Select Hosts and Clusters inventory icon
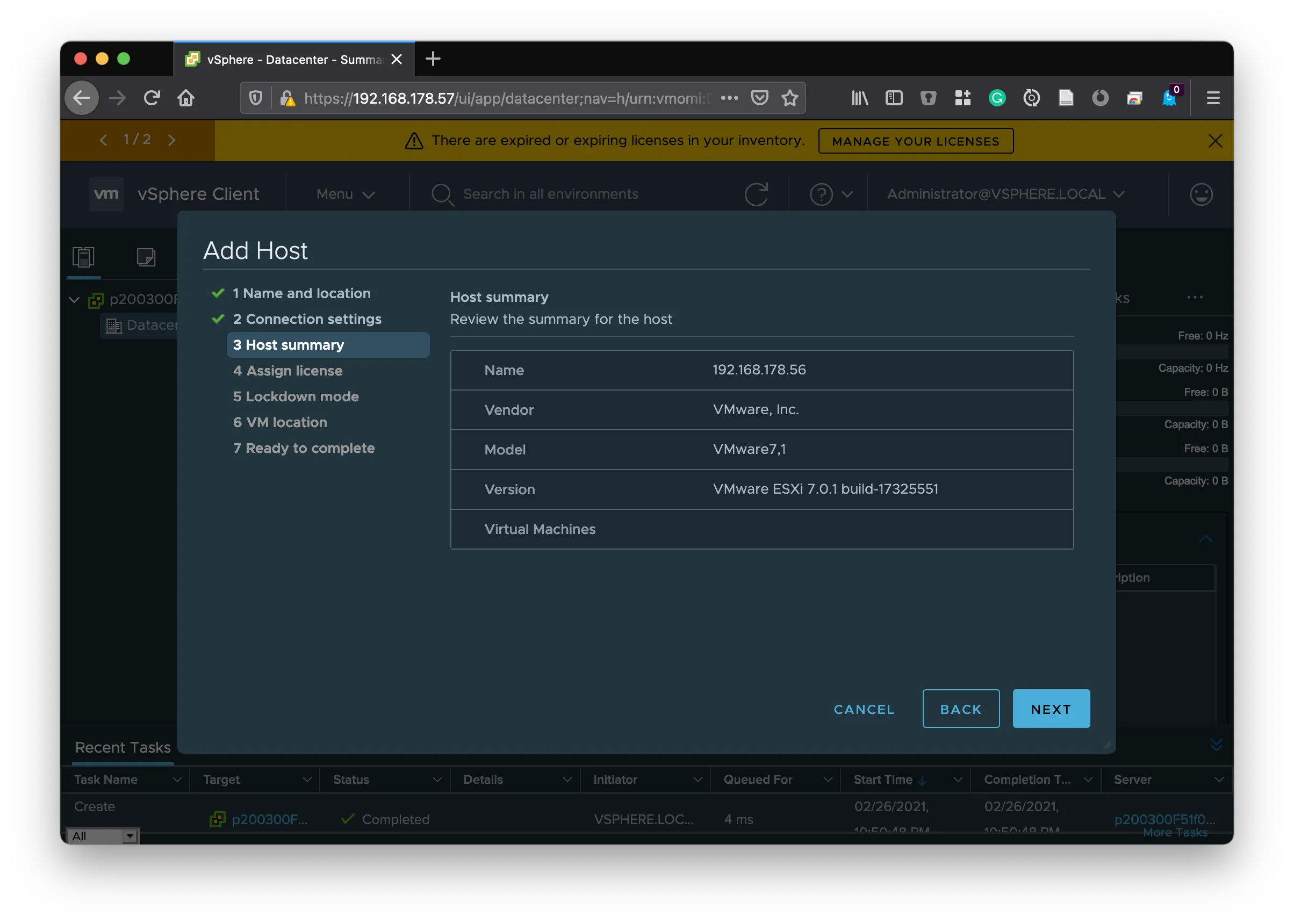This screenshot has height=924, width=1294. [84, 257]
